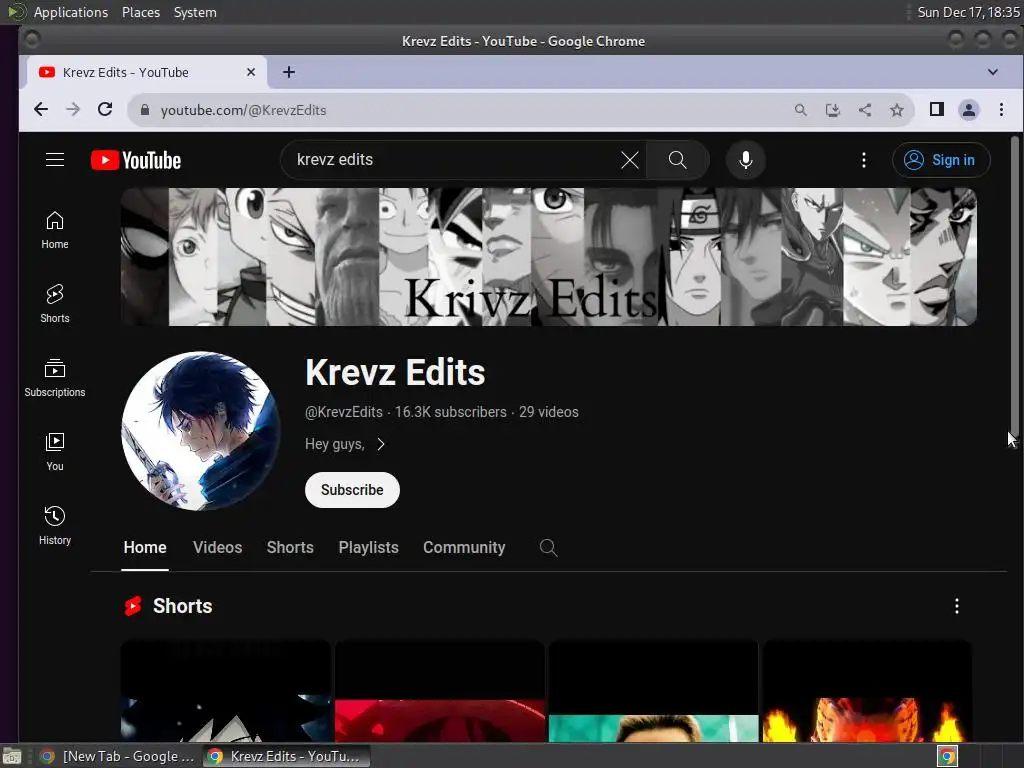Open the Places menu

[x=140, y=12]
